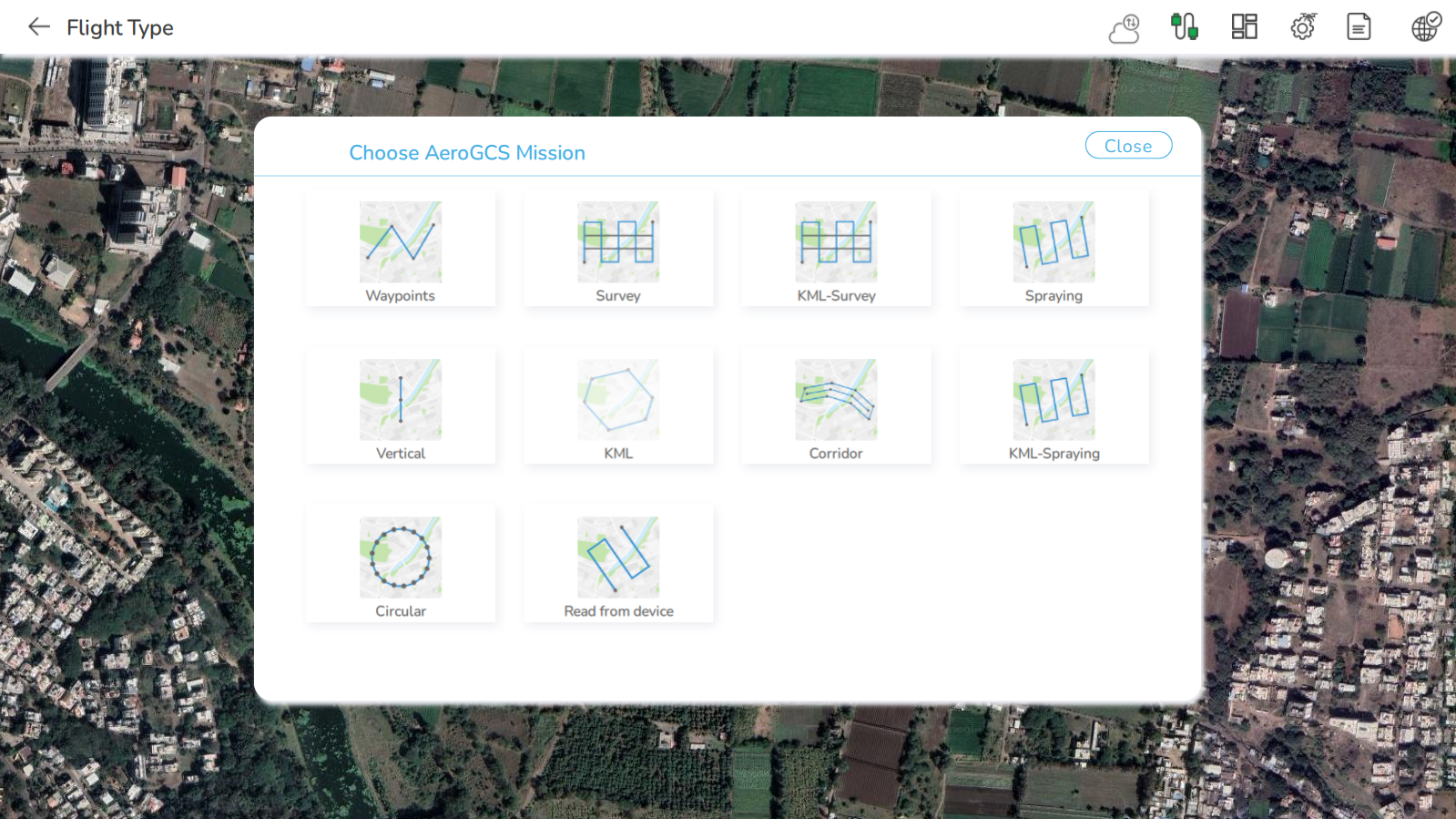Select the Spraying mission card
Screen dimensions: 1456x819
tap(1054, 250)
